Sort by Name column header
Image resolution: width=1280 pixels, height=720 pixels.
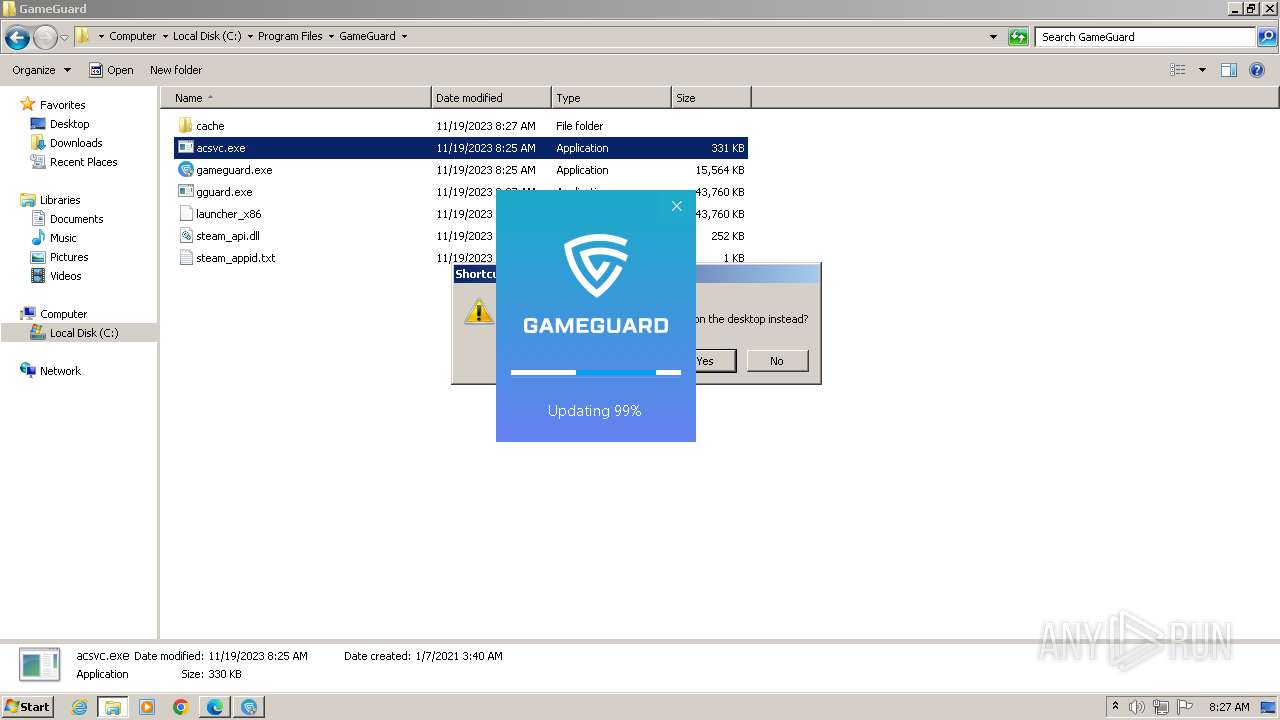(295, 98)
